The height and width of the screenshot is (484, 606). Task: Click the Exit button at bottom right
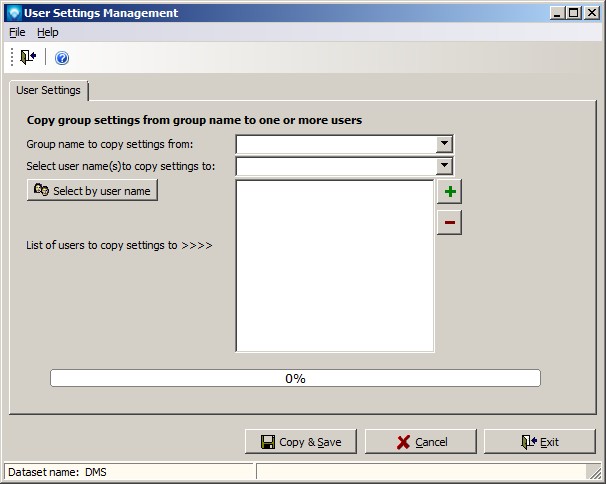(x=540, y=442)
